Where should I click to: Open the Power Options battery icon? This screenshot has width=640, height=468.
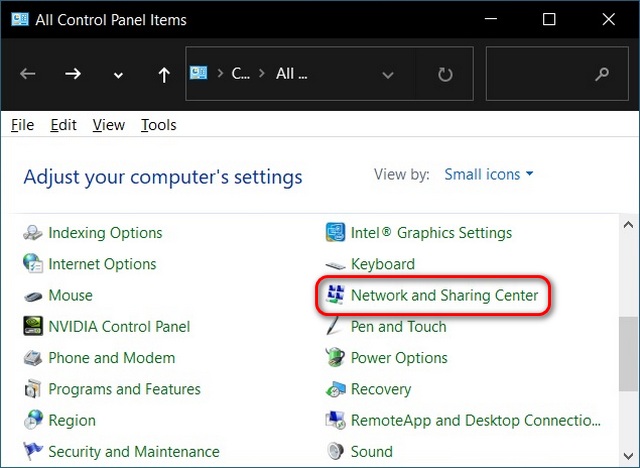[336, 357]
